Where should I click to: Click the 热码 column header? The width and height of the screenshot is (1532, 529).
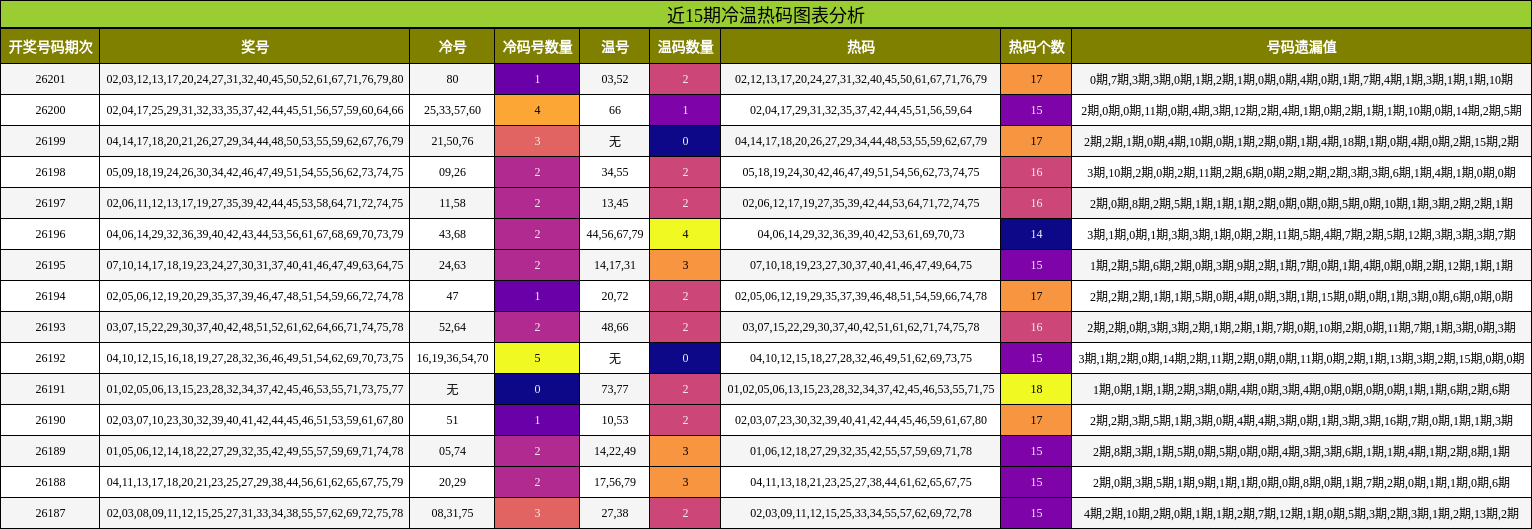click(861, 47)
